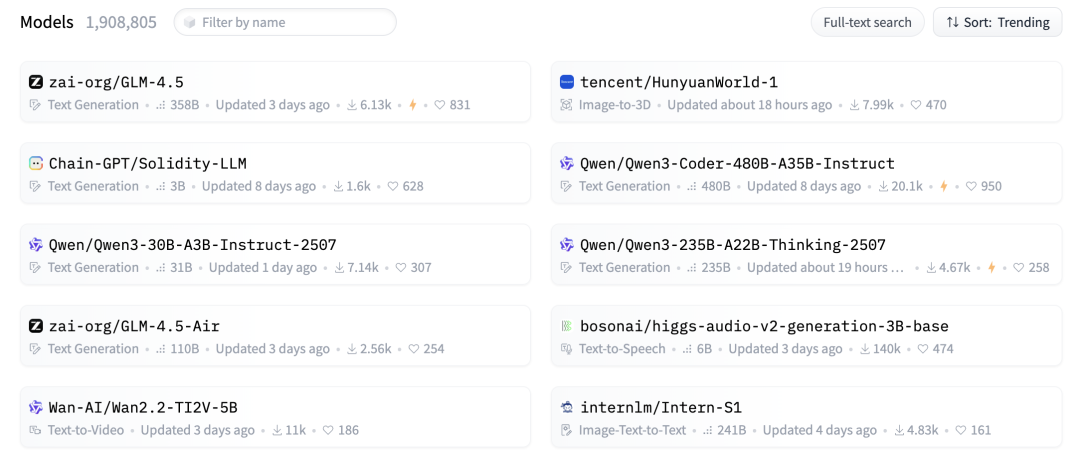Viewport: 1080px width, 458px height.
Task: Click the Image-to-3D task icon on HunyuanWorld-1
Action: point(567,105)
